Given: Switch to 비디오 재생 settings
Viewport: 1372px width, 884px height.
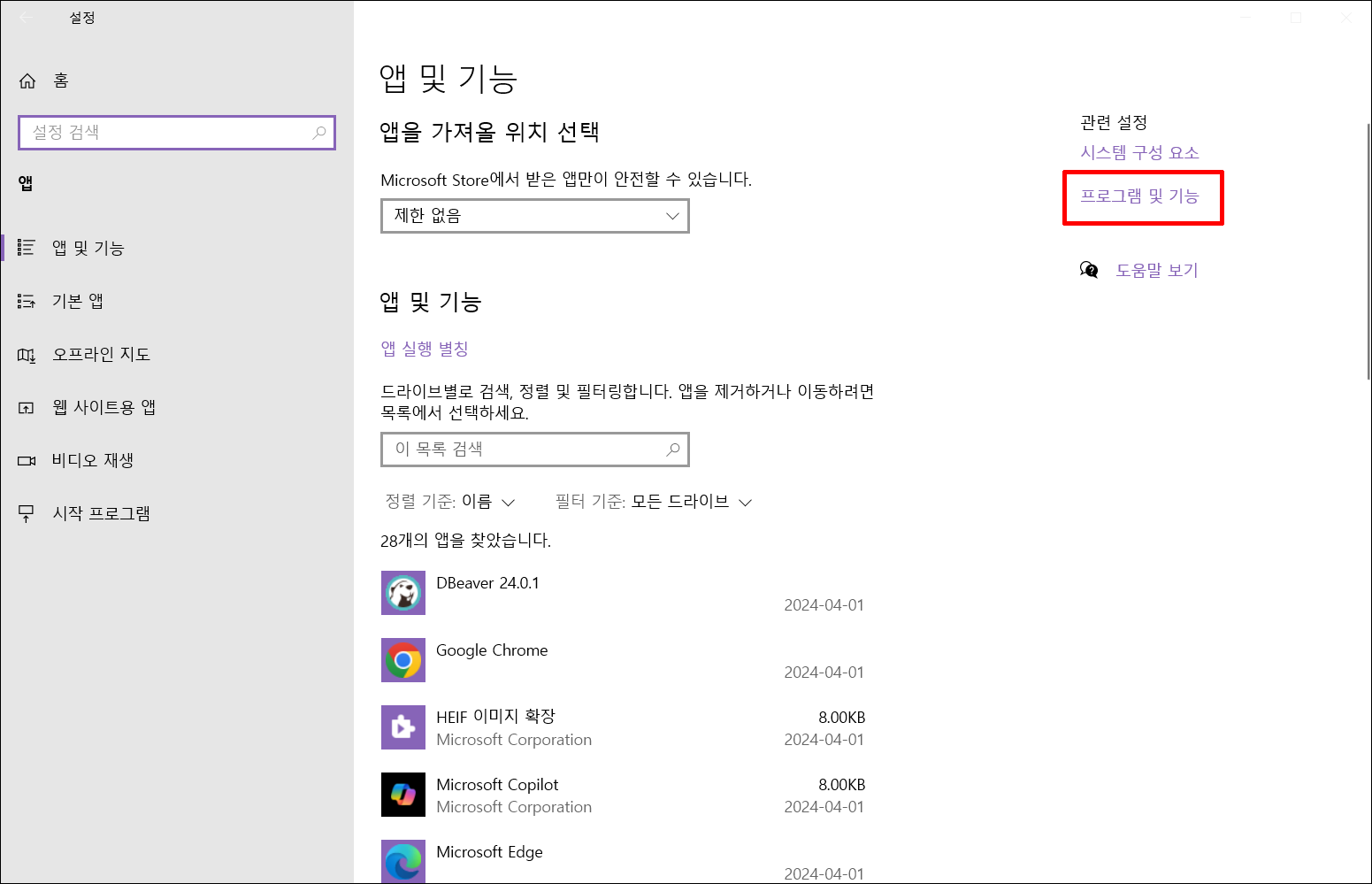Looking at the screenshot, I should pos(177,461).
